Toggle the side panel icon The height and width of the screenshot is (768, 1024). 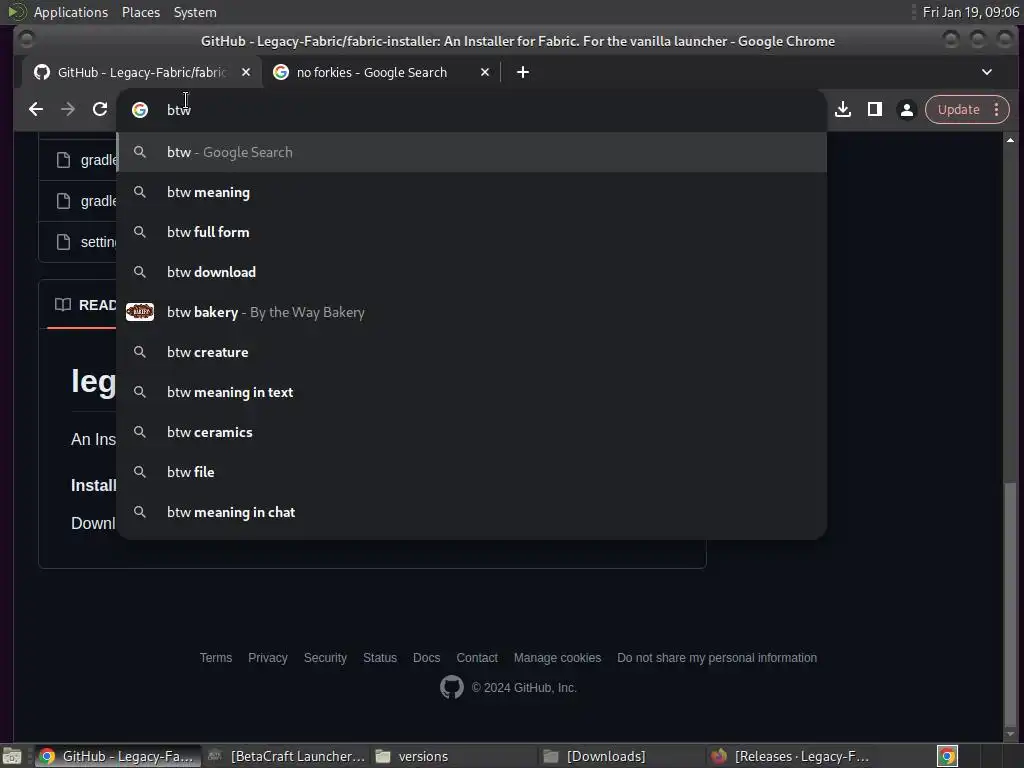pyautogui.click(x=875, y=110)
